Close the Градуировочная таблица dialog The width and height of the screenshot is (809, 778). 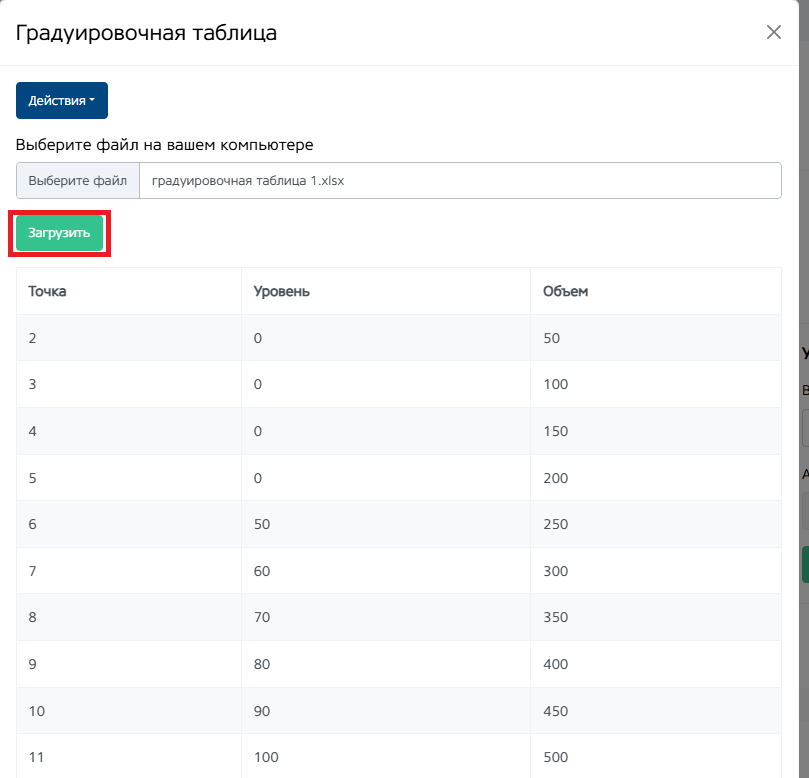point(773,32)
